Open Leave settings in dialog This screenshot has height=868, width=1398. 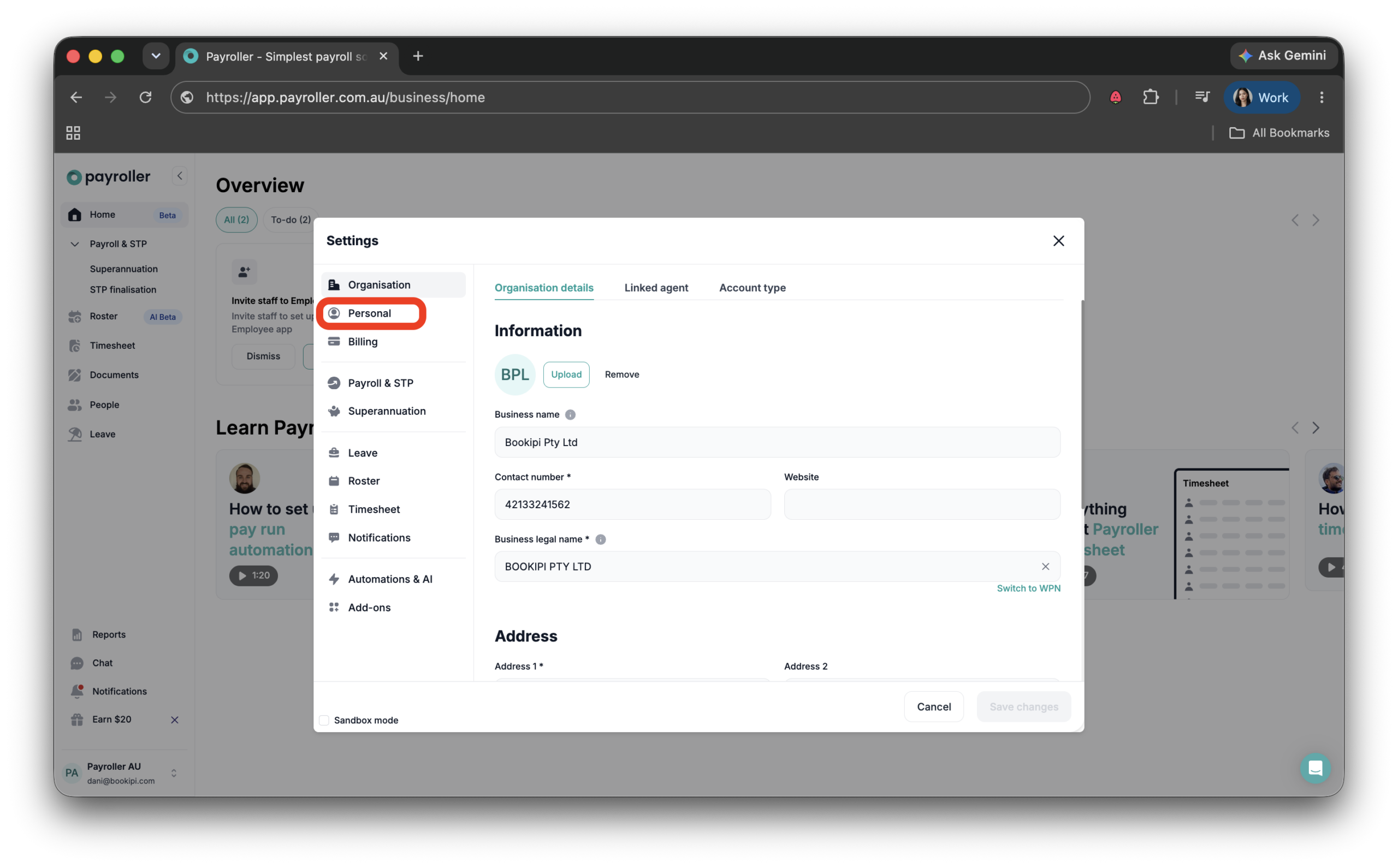pos(393,453)
